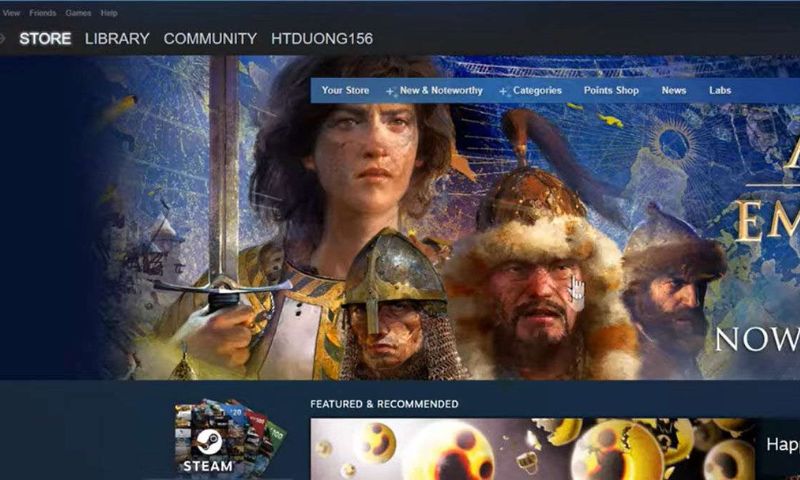The image size is (800, 480).
Task: Click the forward navigation arrow beside STORE
Action: 2,39
